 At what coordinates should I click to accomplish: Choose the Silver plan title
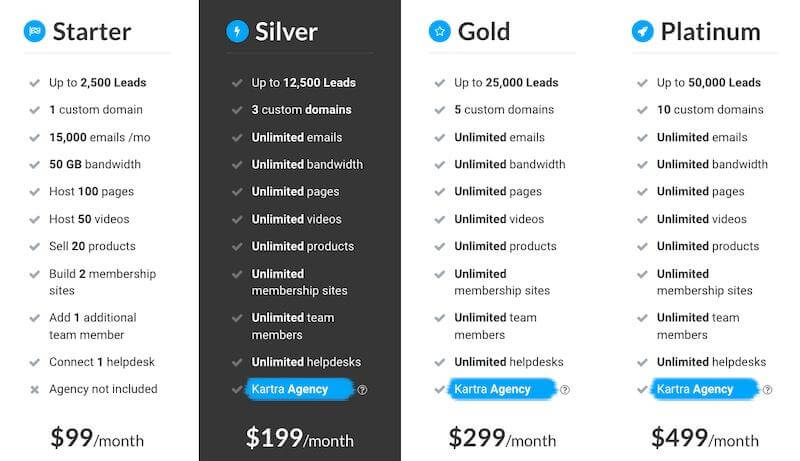[286, 31]
